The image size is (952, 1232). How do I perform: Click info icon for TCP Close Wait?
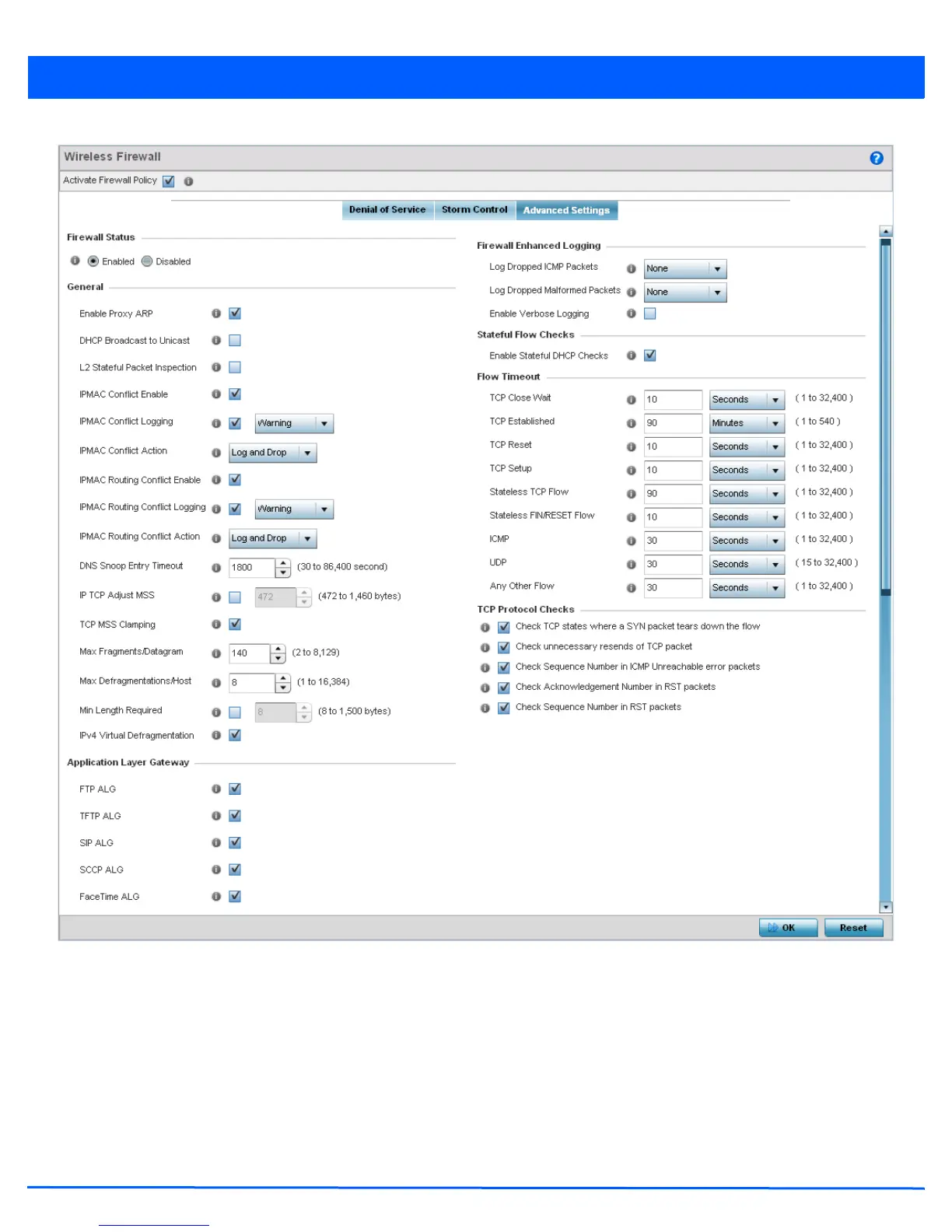[632, 400]
